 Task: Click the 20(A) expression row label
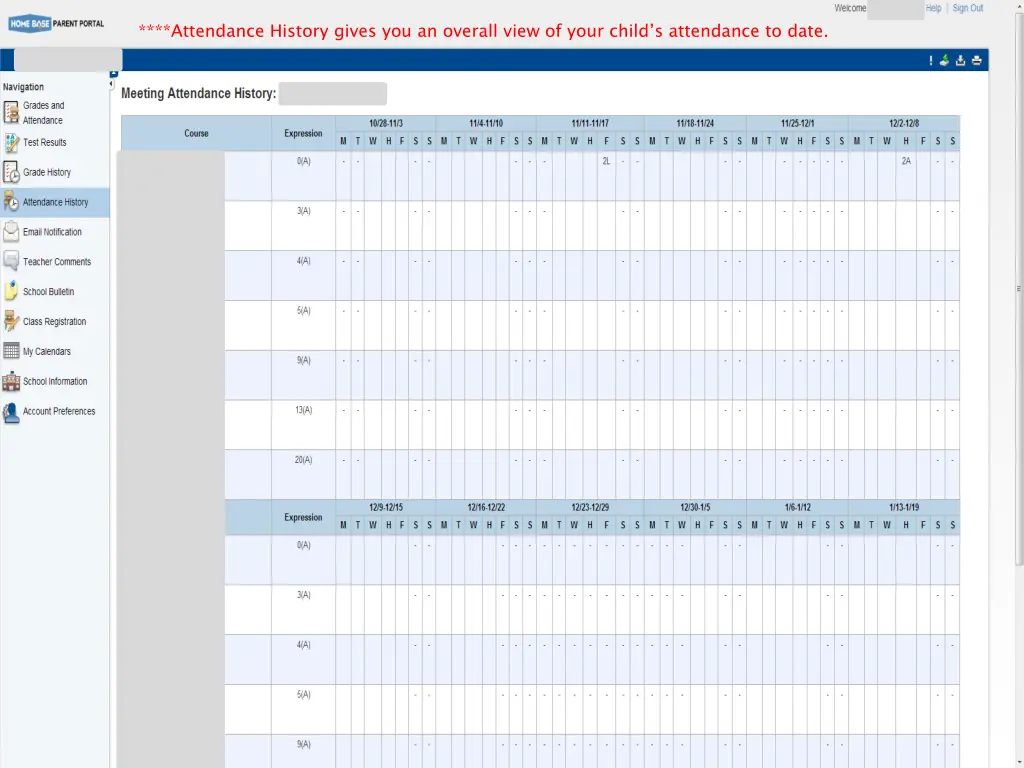coord(304,460)
